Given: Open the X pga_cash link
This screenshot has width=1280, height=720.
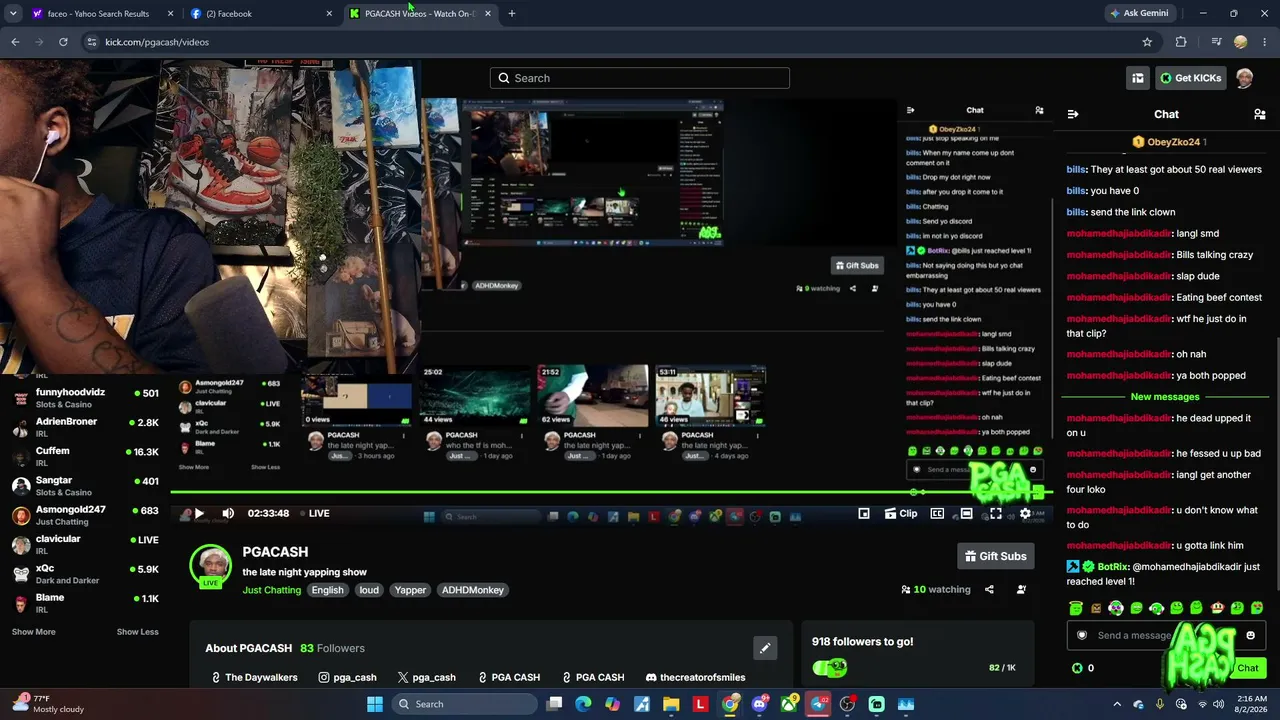Looking at the screenshot, I should pyautogui.click(x=426, y=677).
